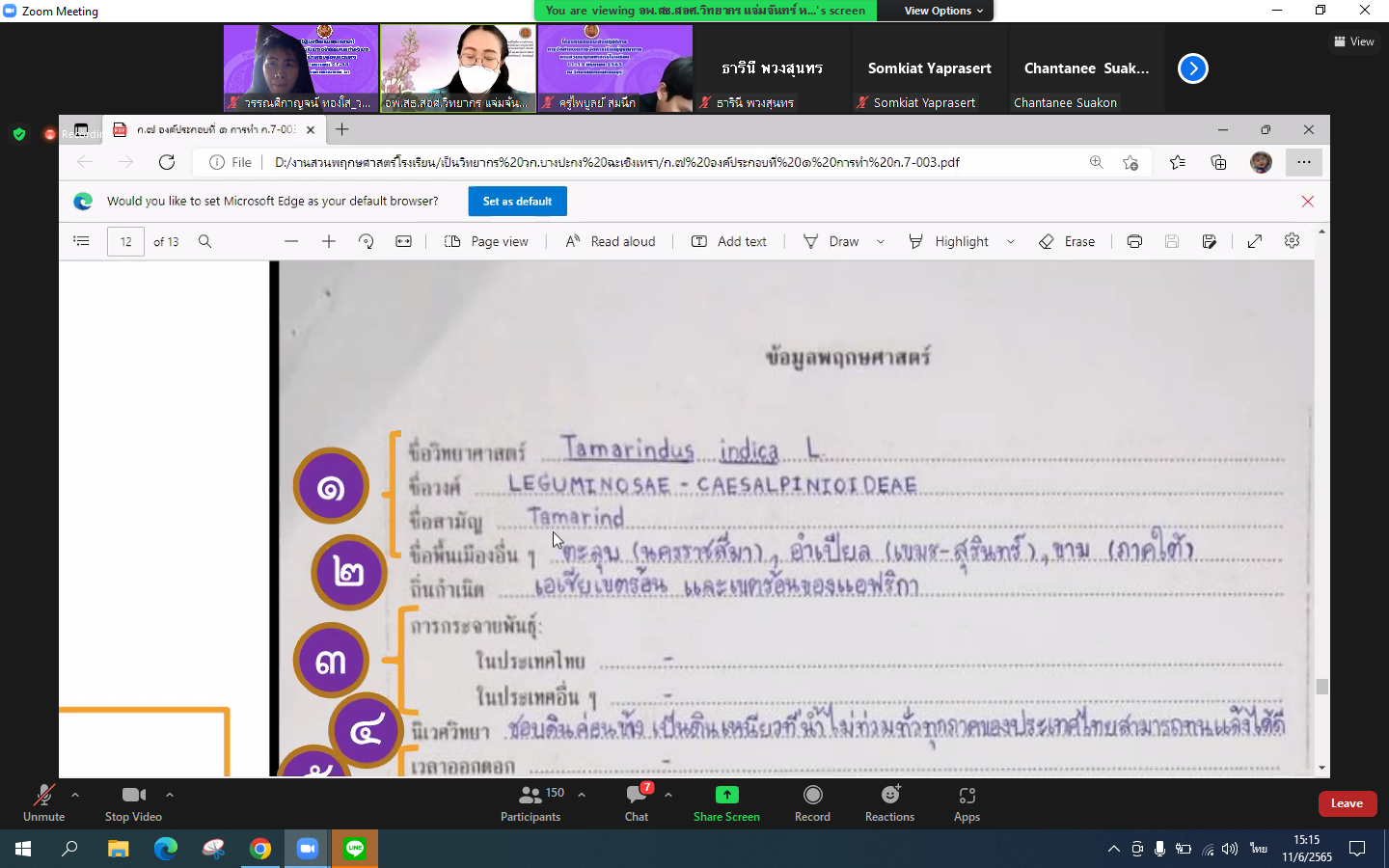Open Edge zoom magnifier in address bar
This screenshot has width=1389, height=868.
1096,162
